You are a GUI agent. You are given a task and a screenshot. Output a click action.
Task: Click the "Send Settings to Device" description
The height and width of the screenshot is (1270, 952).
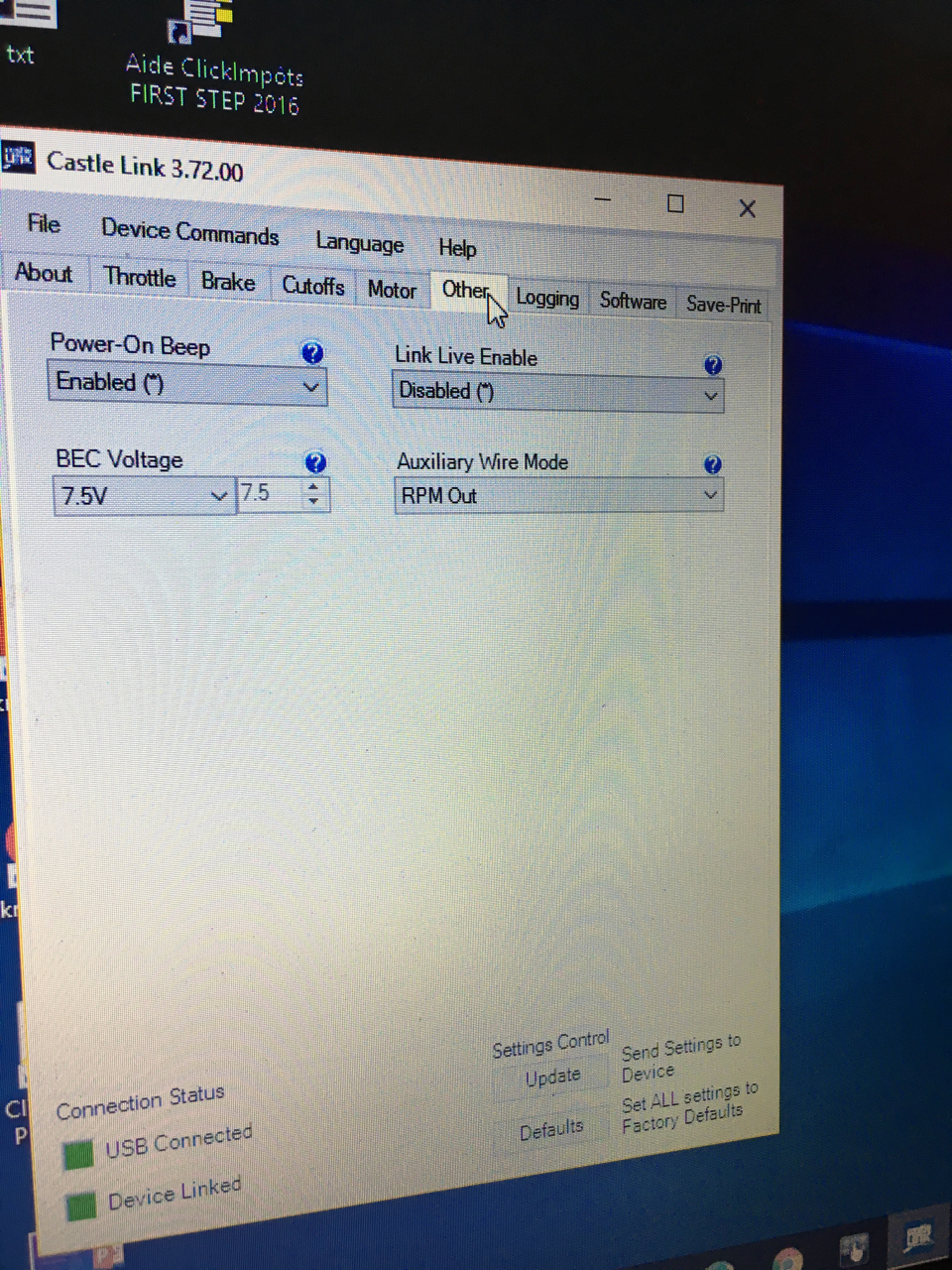[x=681, y=1059]
